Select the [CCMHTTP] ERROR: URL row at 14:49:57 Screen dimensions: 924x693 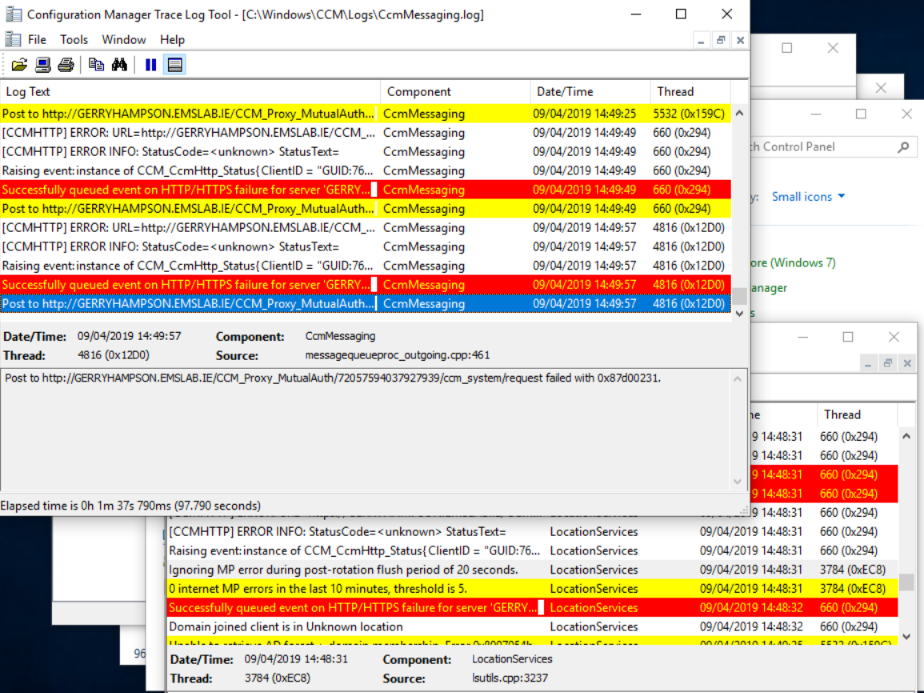pyautogui.click(x=365, y=227)
